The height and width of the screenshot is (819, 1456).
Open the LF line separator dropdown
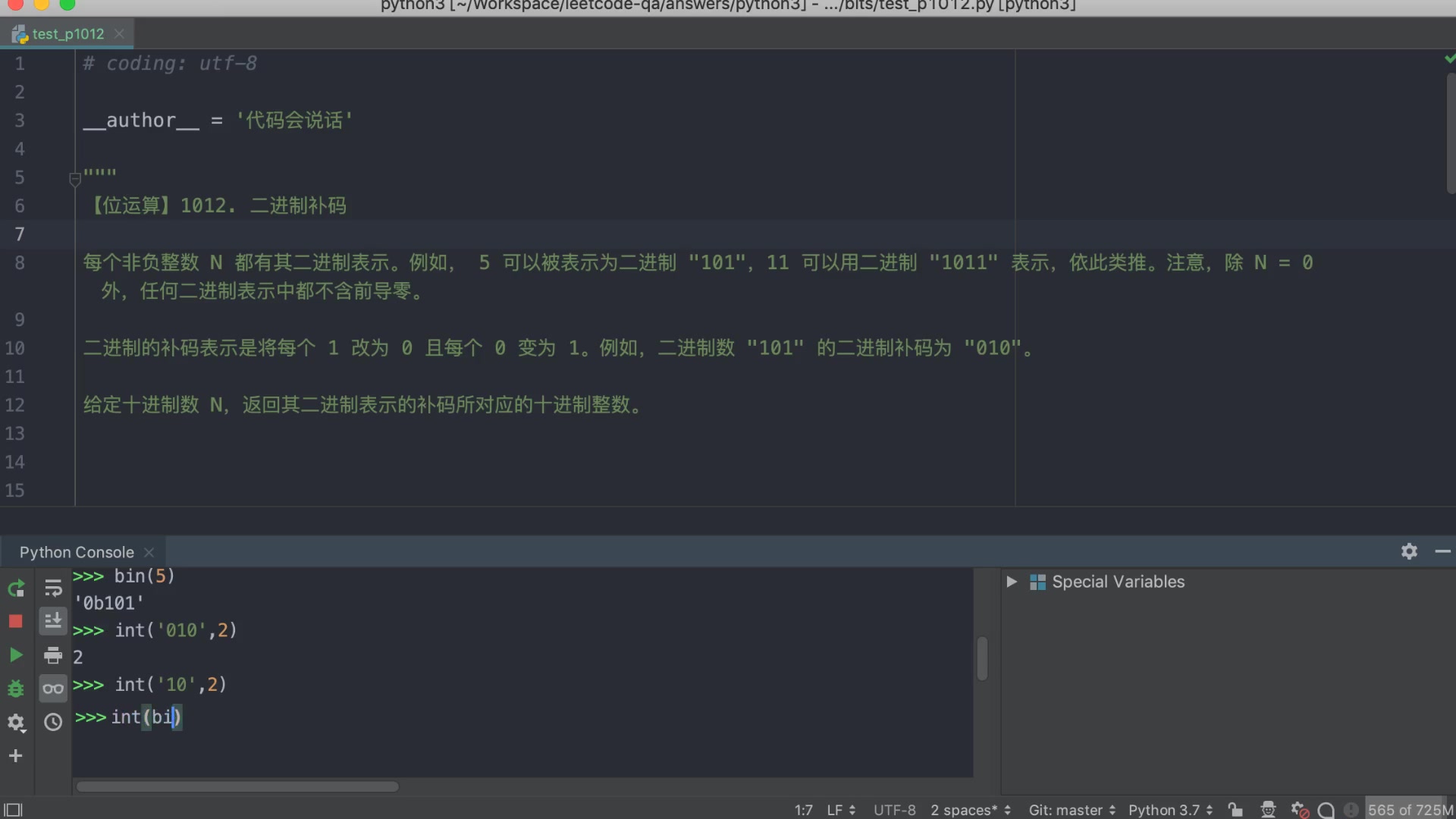pos(841,810)
